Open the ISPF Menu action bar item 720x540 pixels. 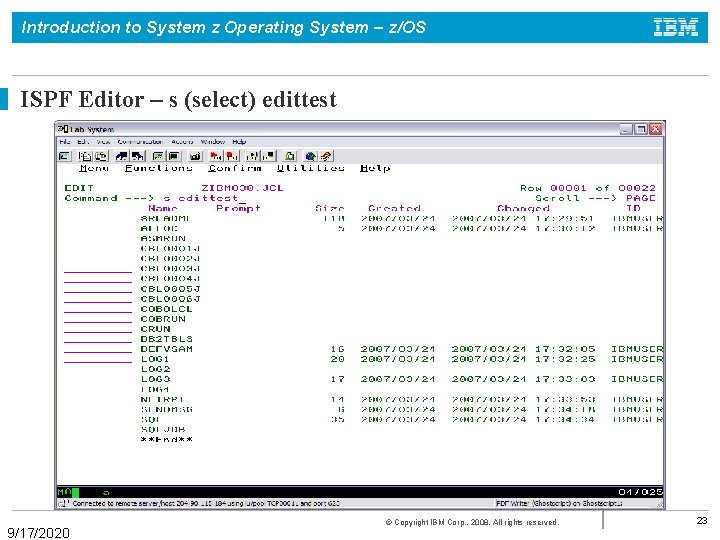94,168
